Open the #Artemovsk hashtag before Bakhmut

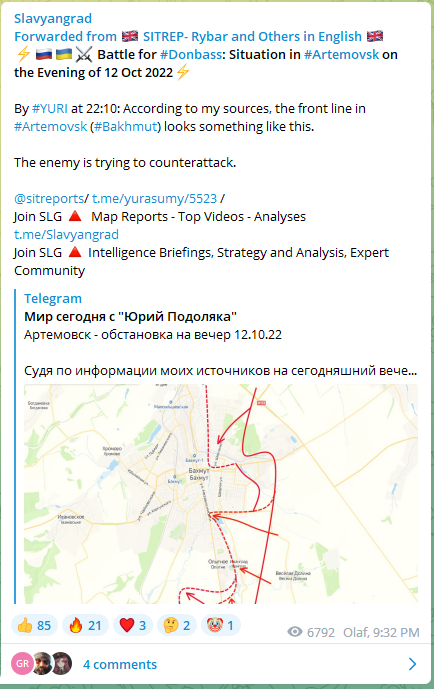pyautogui.click(x=51, y=127)
